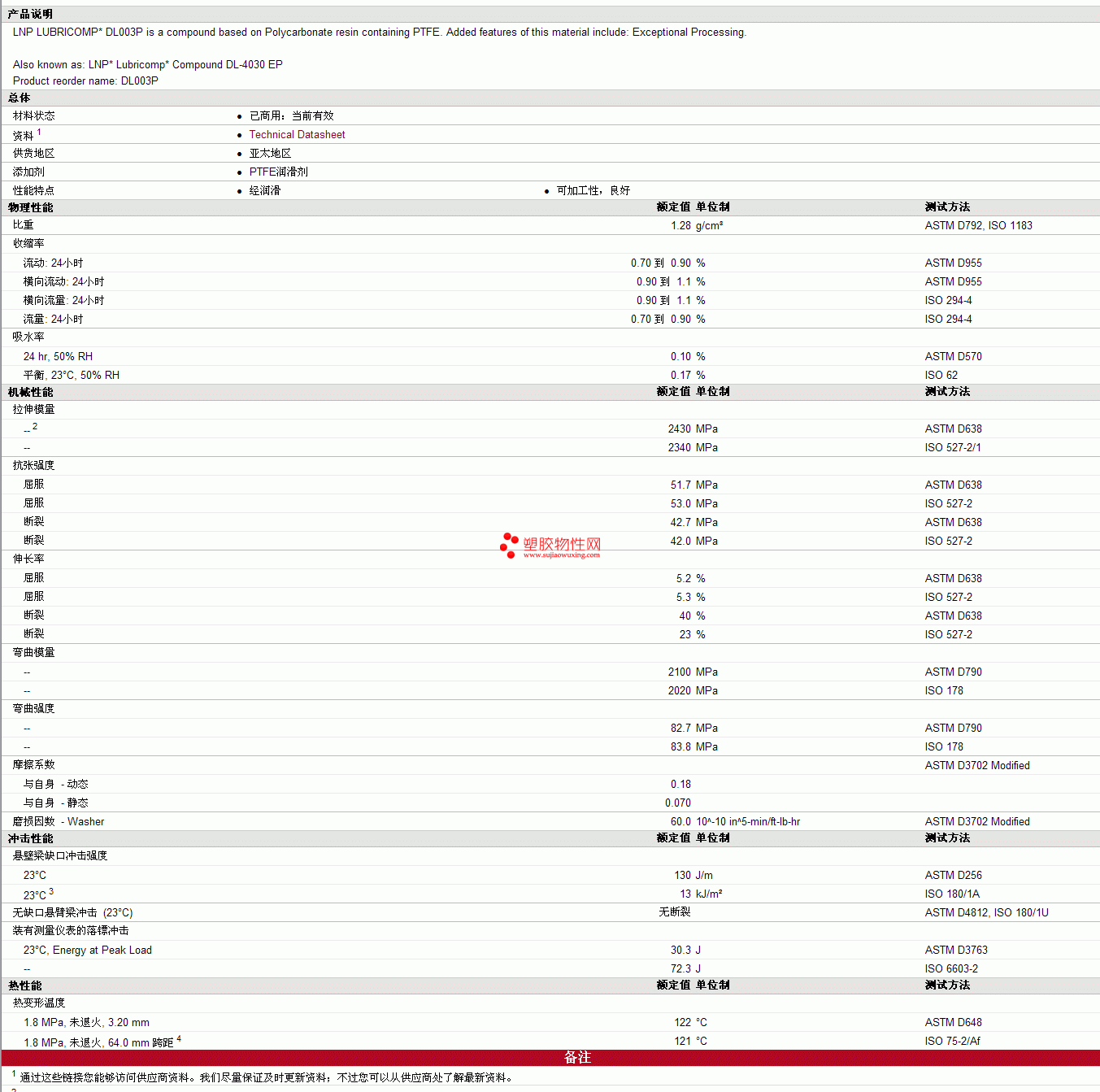Click the 23 % break elongation value
1100x1092 pixels.
[x=692, y=635]
